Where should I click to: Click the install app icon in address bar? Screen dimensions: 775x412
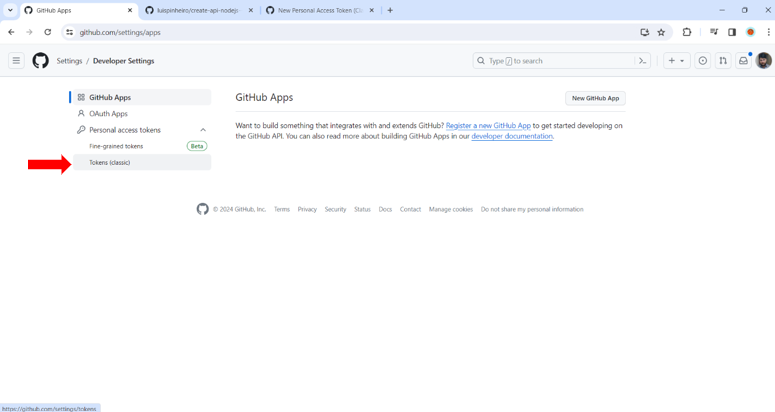click(645, 32)
